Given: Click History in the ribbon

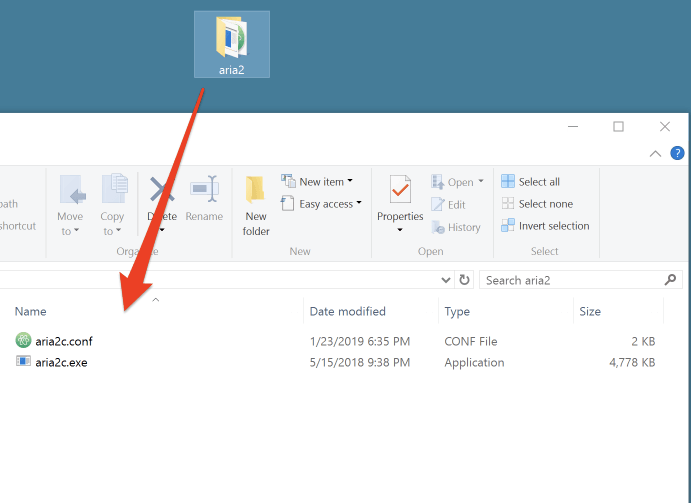Looking at the screenshot, I should coord(456,227).
